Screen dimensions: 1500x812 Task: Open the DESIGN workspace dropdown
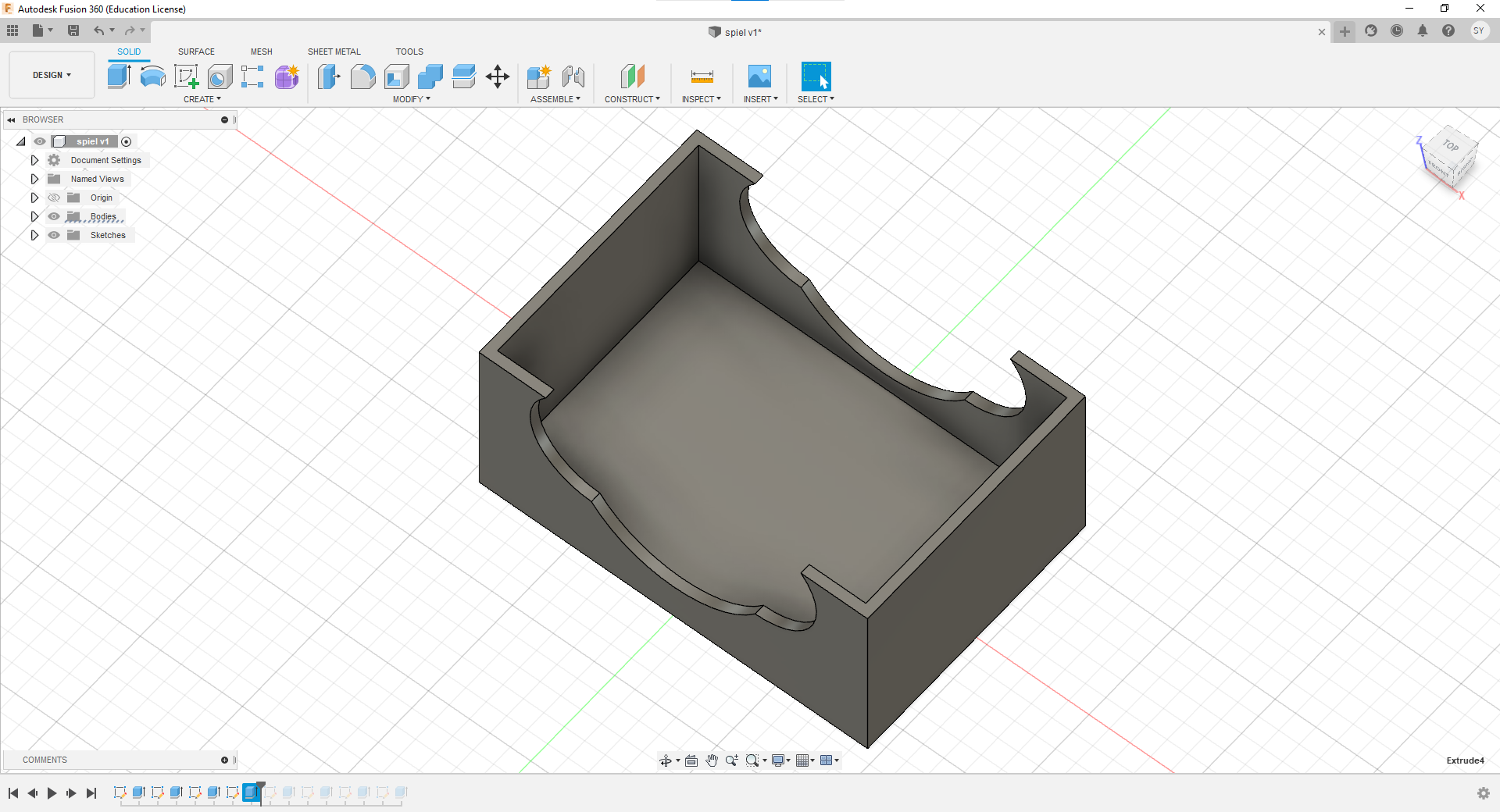pyautogui.click(x=52, y=75)
